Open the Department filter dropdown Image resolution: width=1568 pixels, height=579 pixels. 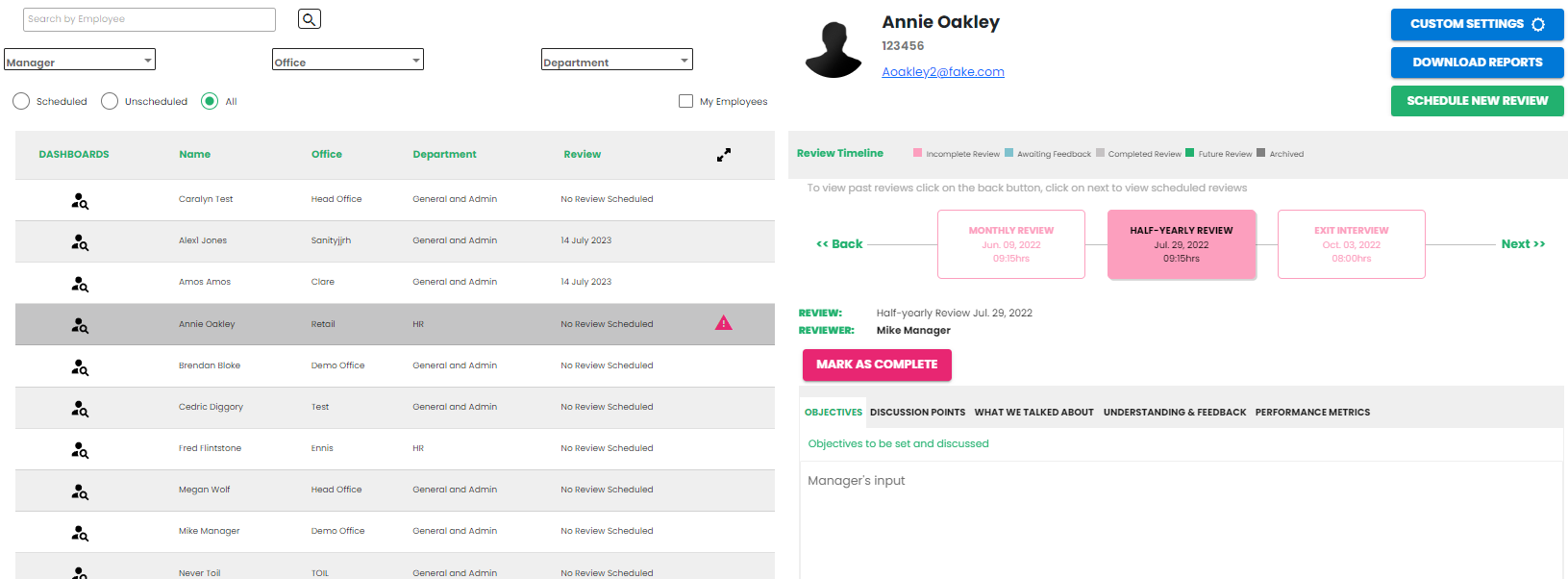coord(616,60)
